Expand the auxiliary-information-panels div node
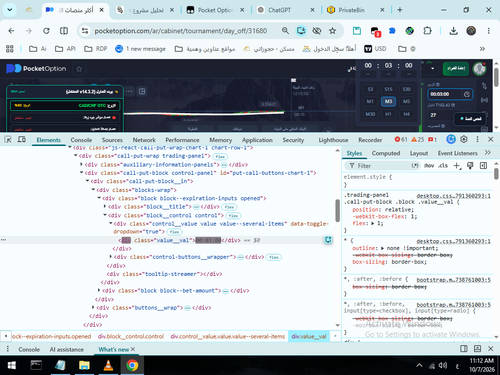Viewport: 500px width, 375px height. point(81,164)
